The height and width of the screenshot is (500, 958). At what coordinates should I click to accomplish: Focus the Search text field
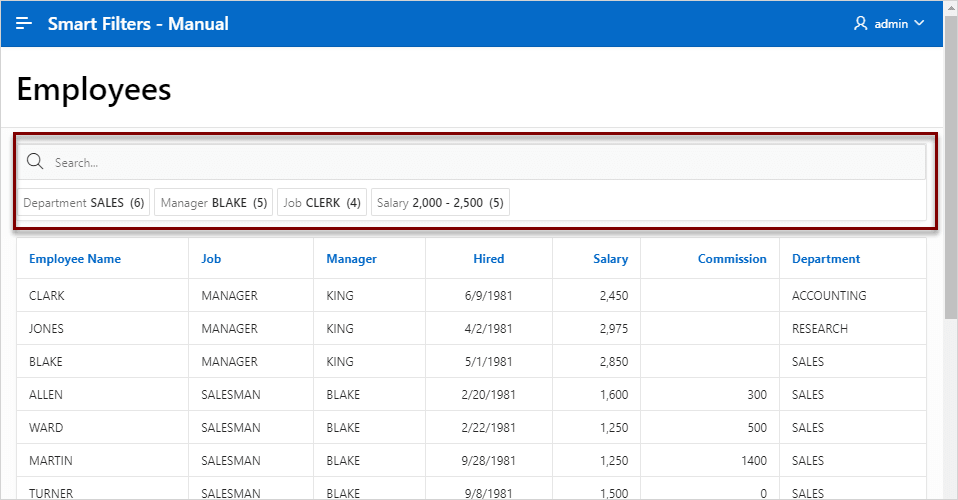(471, 162)
